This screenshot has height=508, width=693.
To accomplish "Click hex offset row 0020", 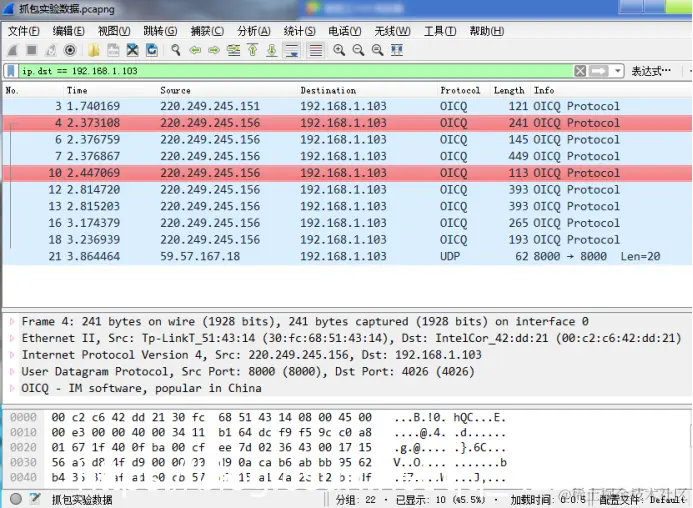I will (23, 447).
